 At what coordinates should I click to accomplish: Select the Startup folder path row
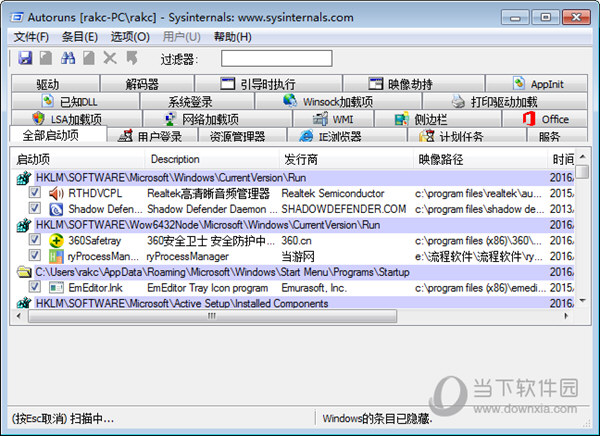pyautogui.click(x=294, y=272)
